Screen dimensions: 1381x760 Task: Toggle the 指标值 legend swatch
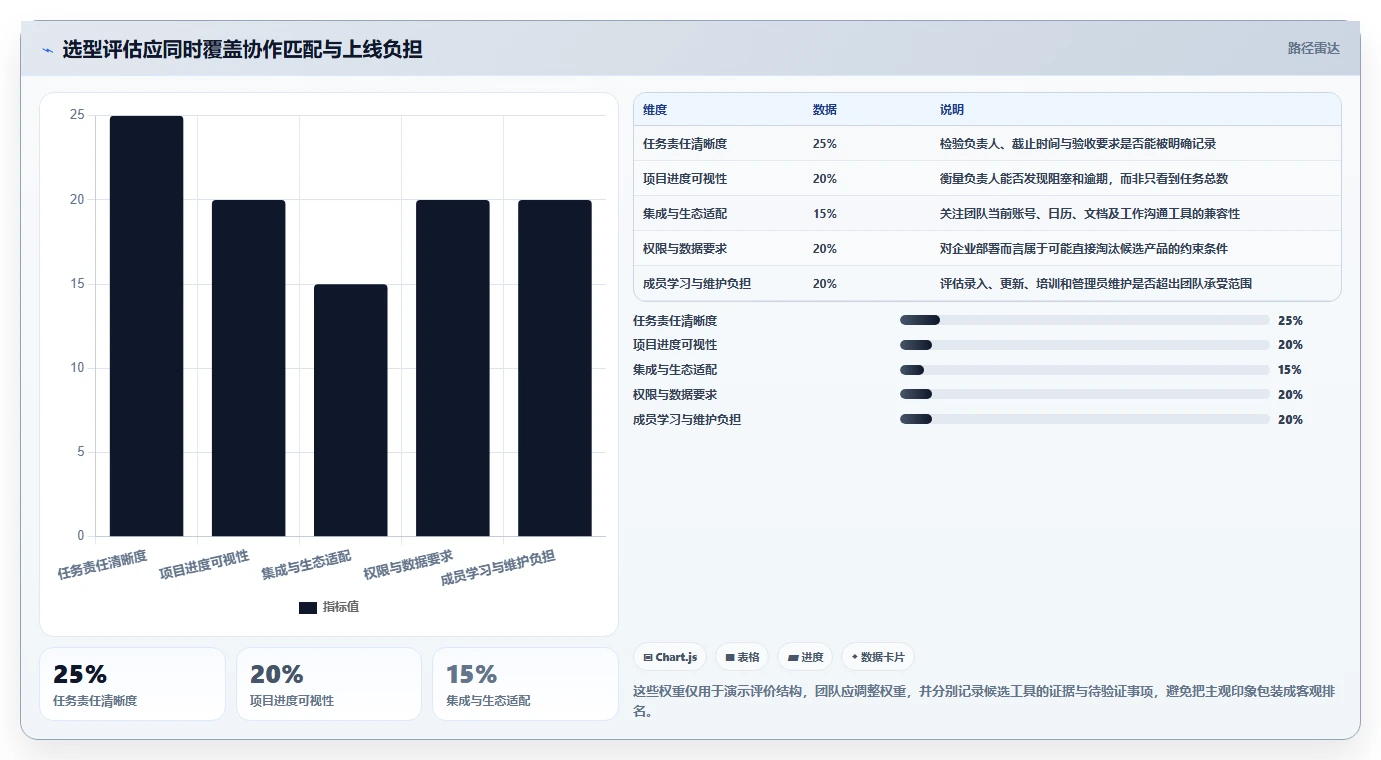pyautogui.click(x=308, y=608)
